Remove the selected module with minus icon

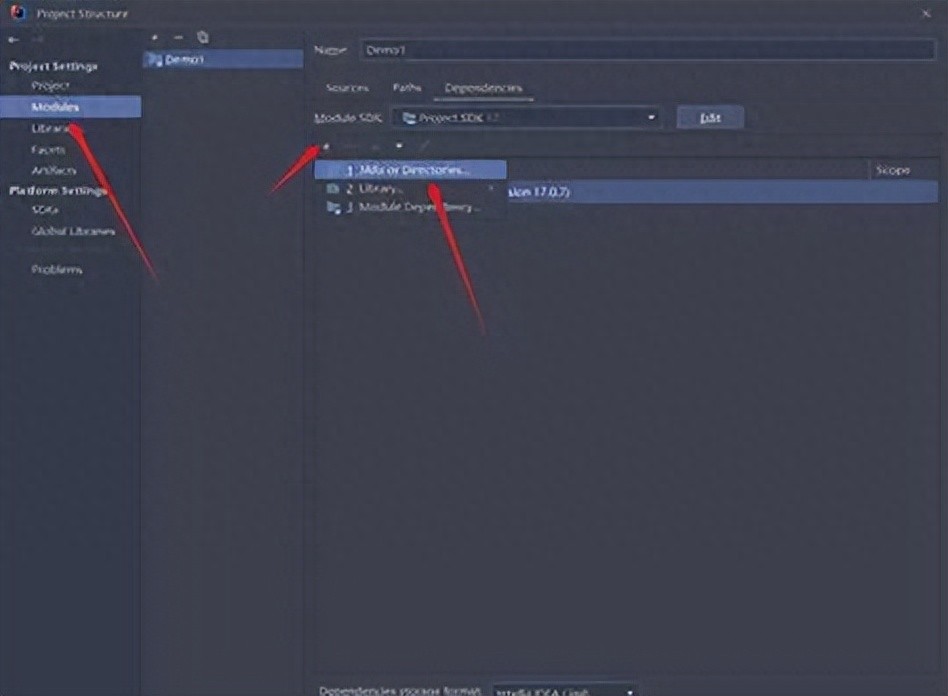pyautogui.click(x=178, y=37)
